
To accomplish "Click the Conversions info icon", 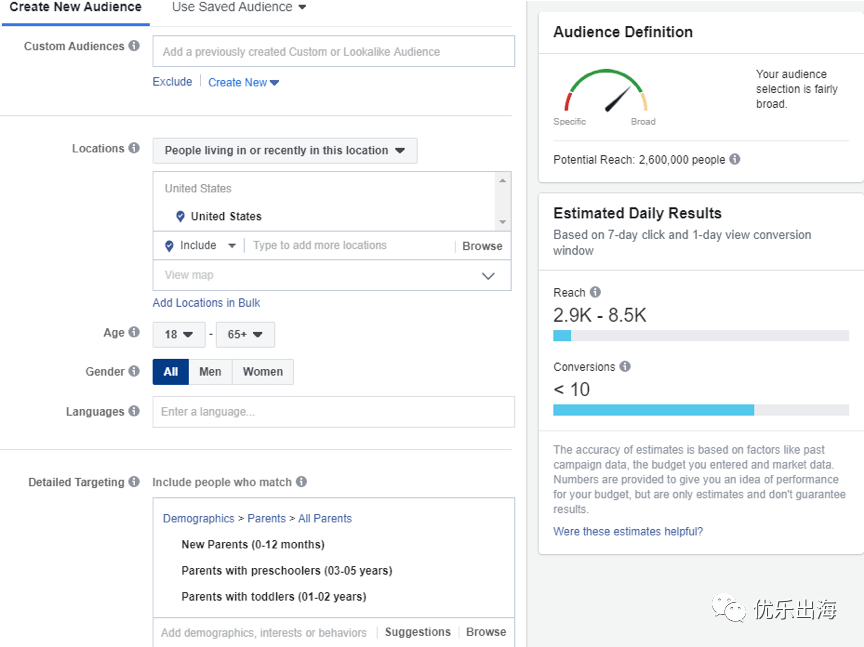I will click(x=625, y=367).
